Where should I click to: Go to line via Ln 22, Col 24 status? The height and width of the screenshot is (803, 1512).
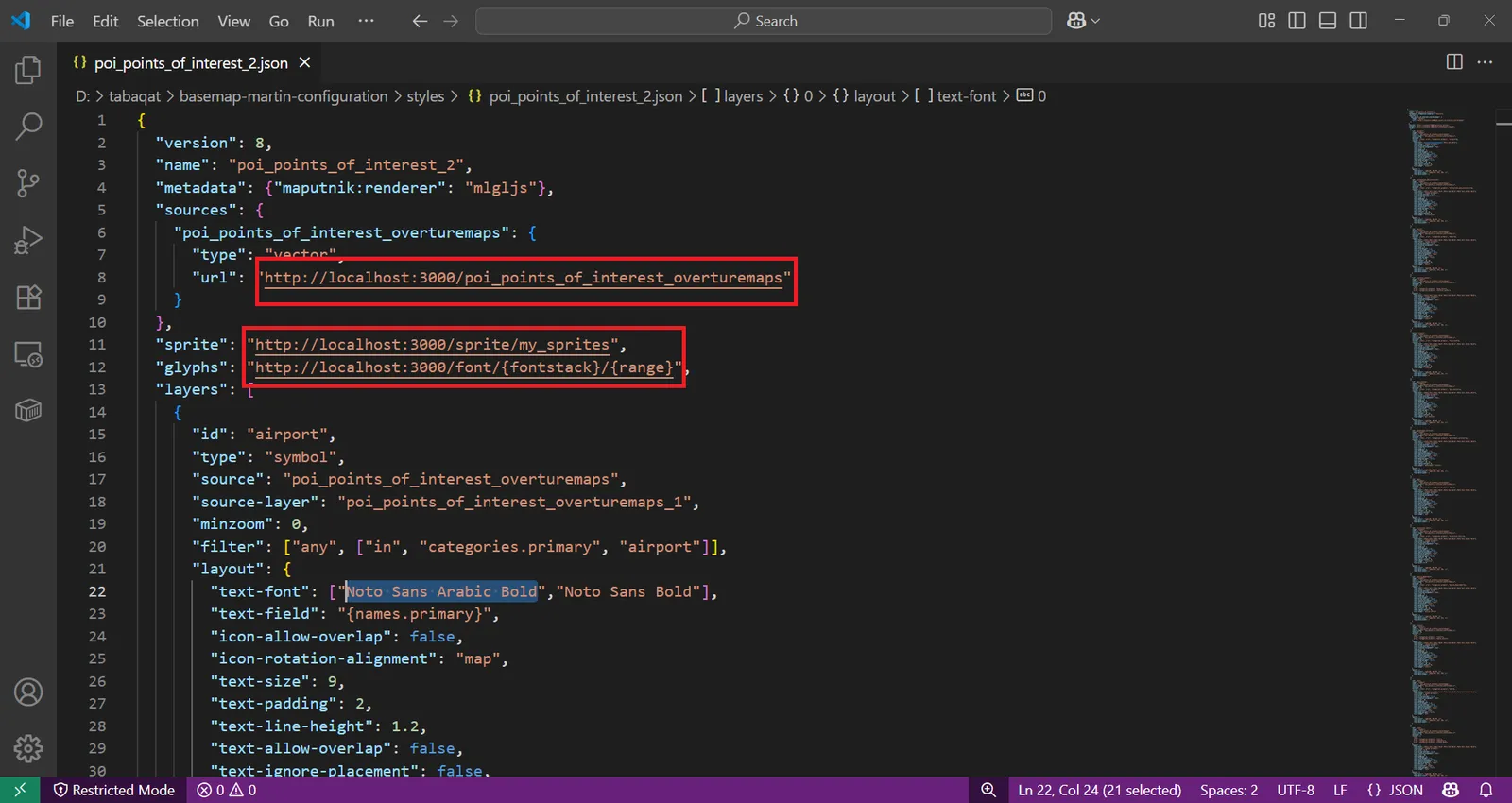[1100, 790]
